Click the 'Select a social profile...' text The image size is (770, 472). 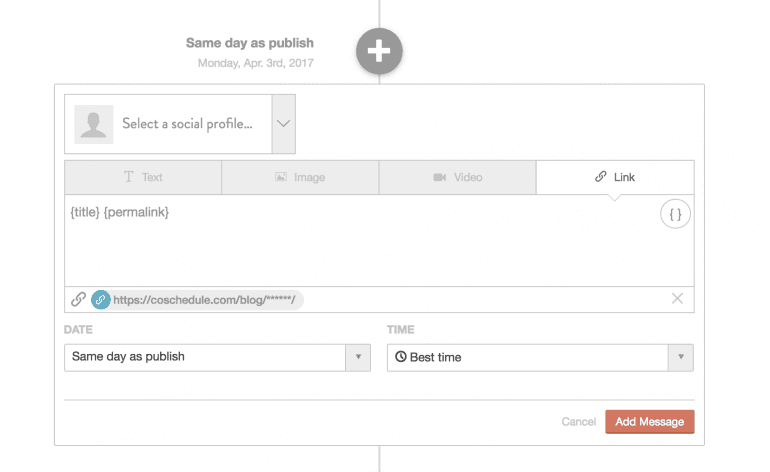click(x=187, y=124)
